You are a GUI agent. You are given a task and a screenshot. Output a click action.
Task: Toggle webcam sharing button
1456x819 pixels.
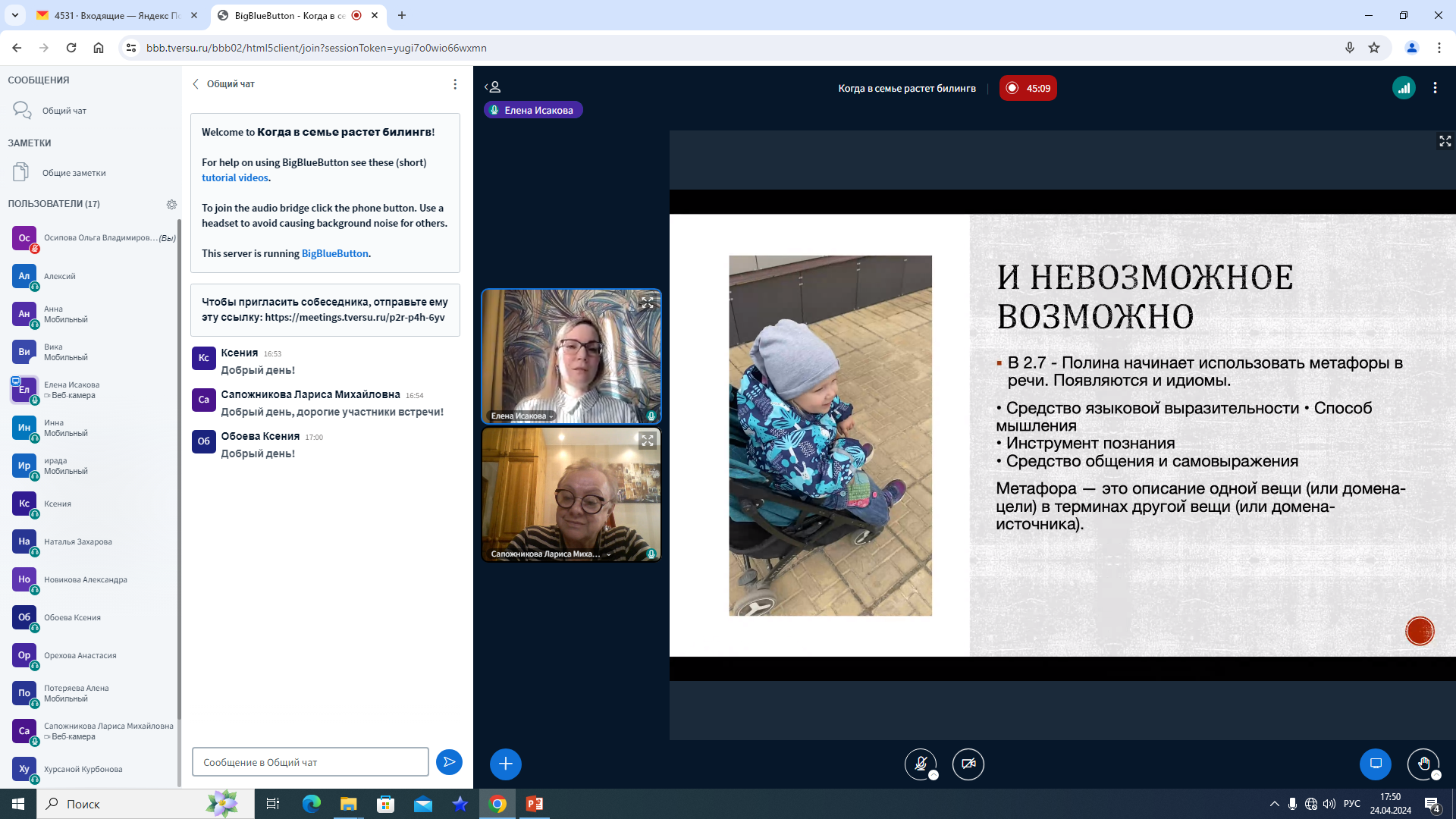[968, 764]
